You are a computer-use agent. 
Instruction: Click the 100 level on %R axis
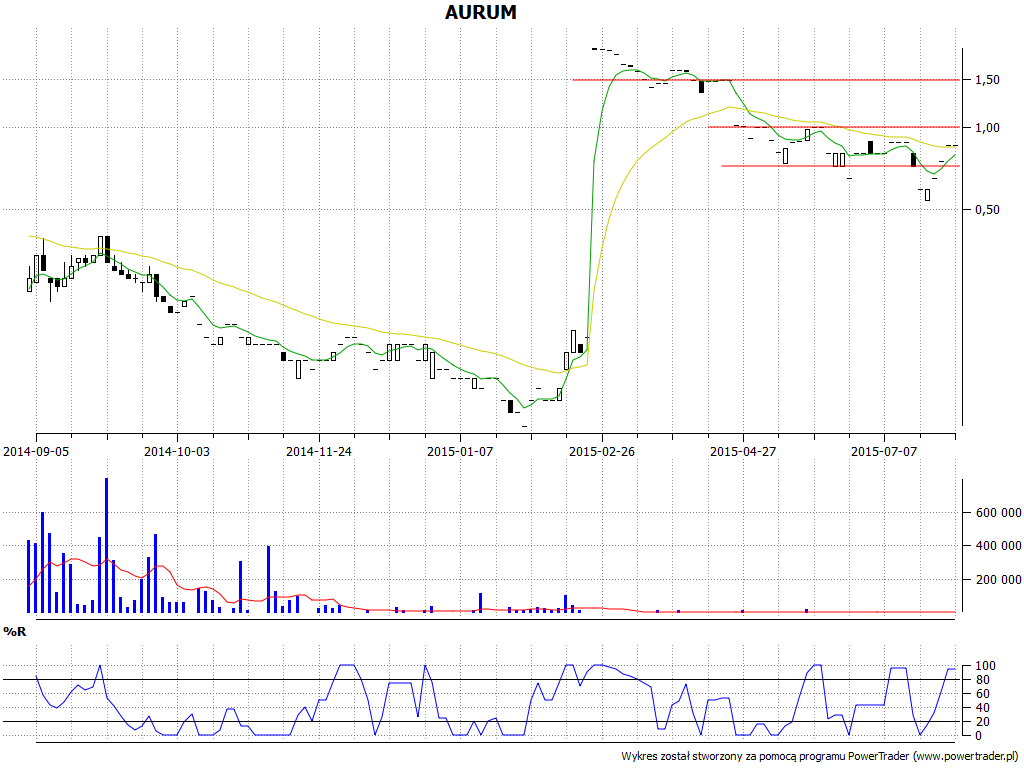click(984, 666)
